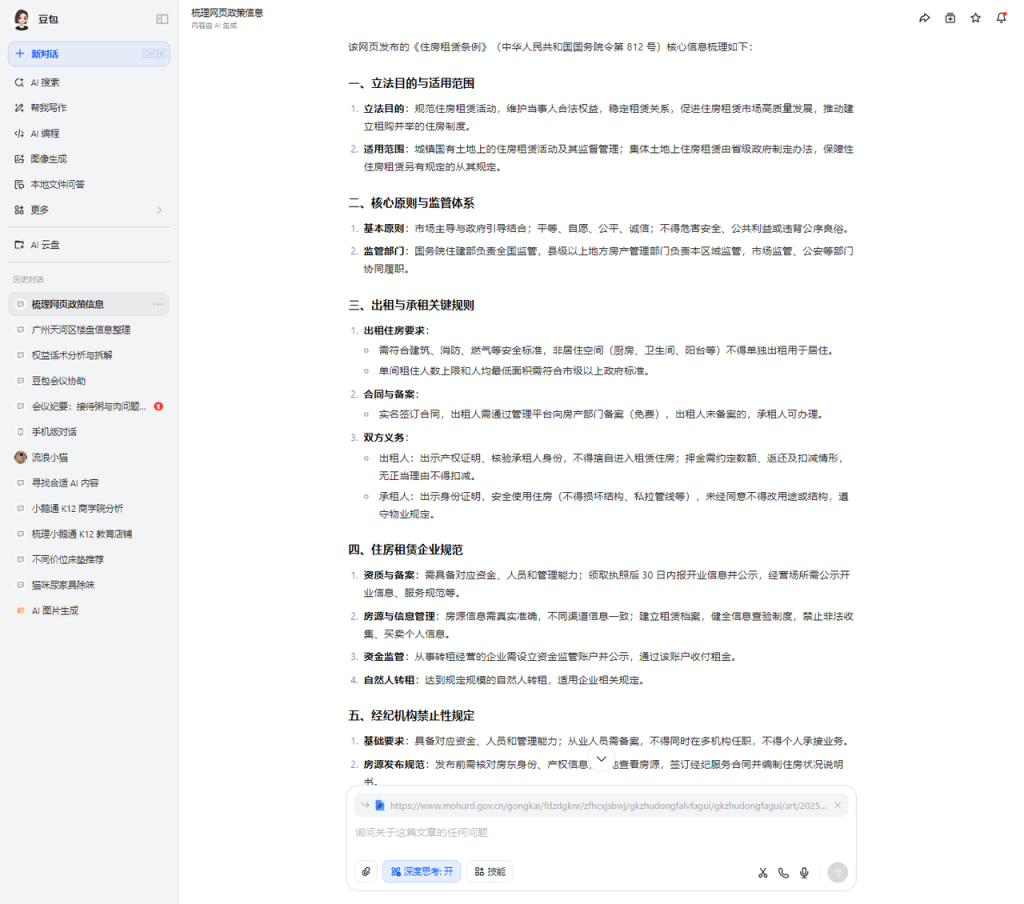The width and height of the screenshot is (1024, 904).
Task: Remove the attached URL with X
Action: 837,805
